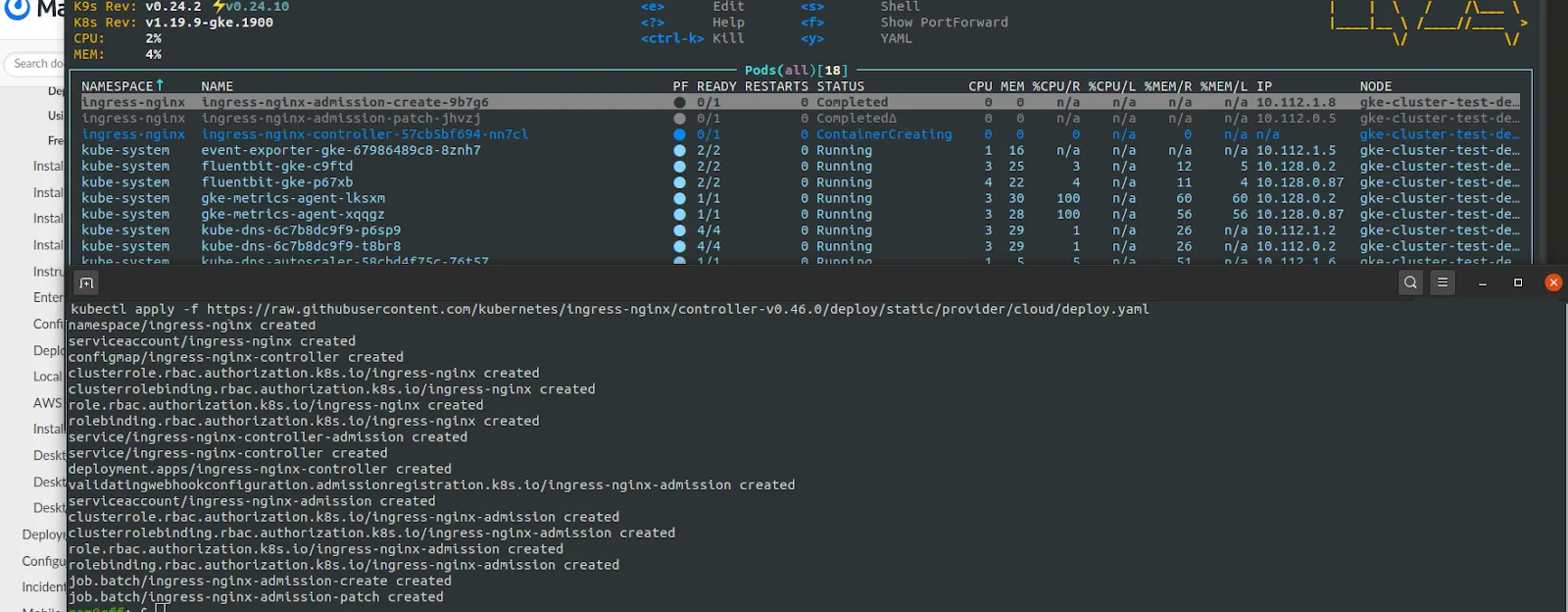Open the terminal hamburger menu
Viewport: 1568px width, 612px height.
click(x=1443, y=282)
